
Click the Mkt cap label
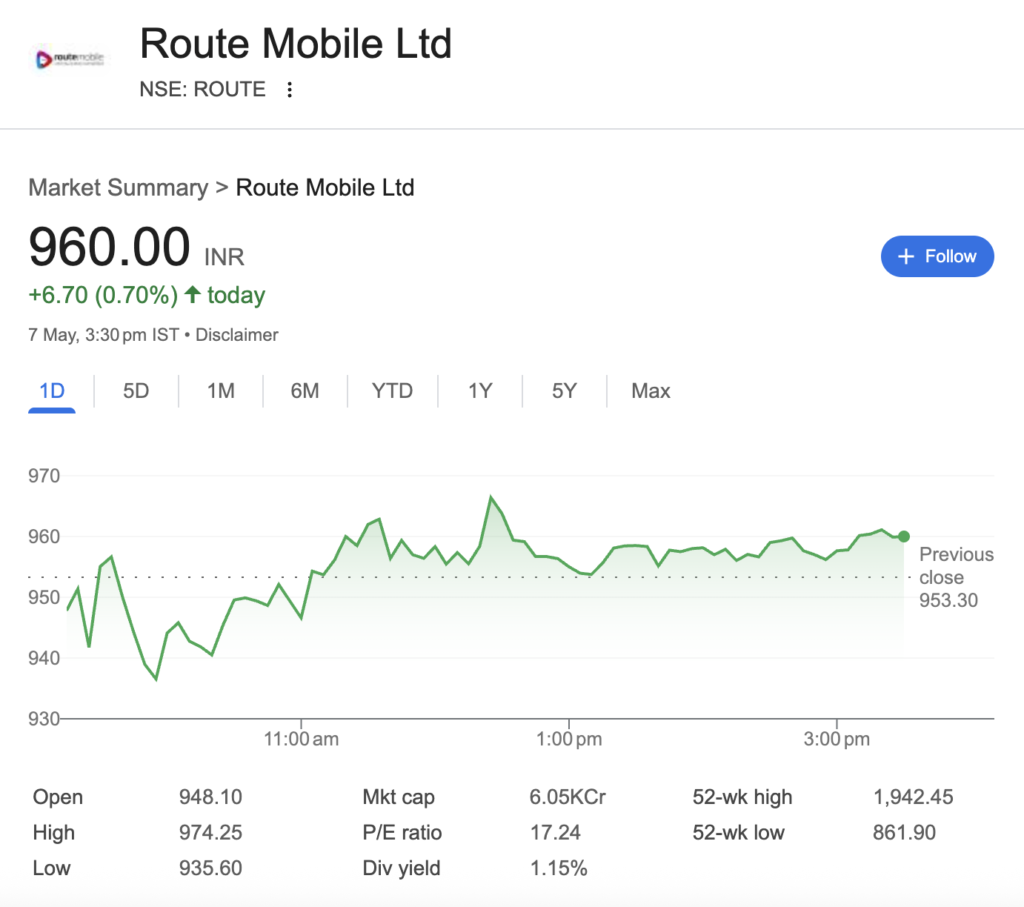coord(398,797)
